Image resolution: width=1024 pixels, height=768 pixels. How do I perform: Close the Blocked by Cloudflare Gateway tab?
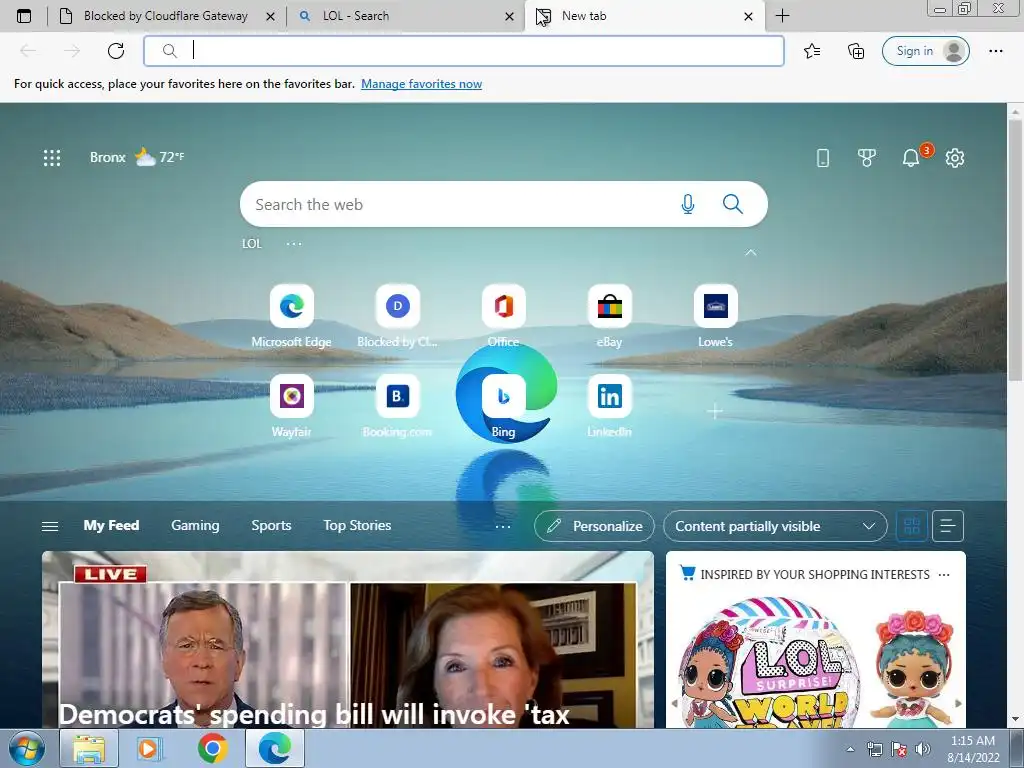[270, 16]
